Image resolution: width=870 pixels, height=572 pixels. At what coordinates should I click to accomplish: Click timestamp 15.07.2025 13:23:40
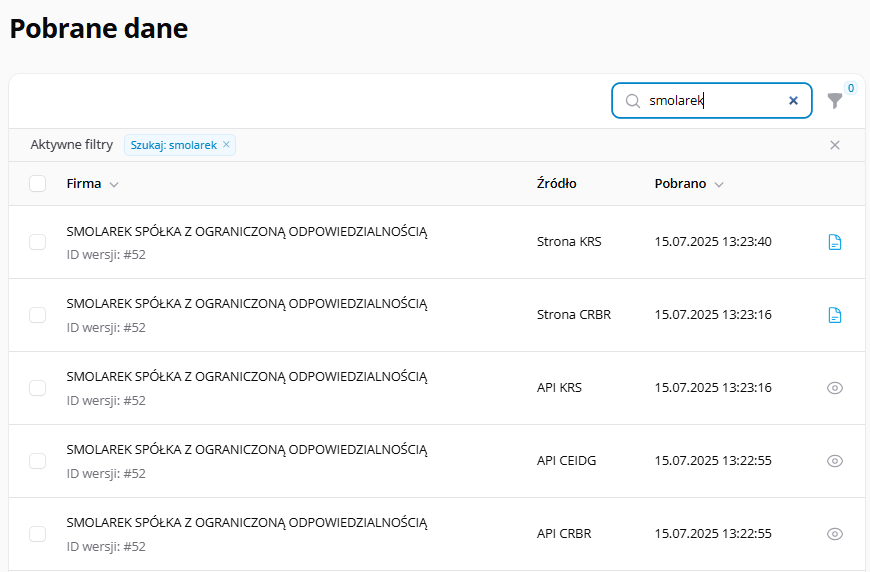[x=713, y=242]
